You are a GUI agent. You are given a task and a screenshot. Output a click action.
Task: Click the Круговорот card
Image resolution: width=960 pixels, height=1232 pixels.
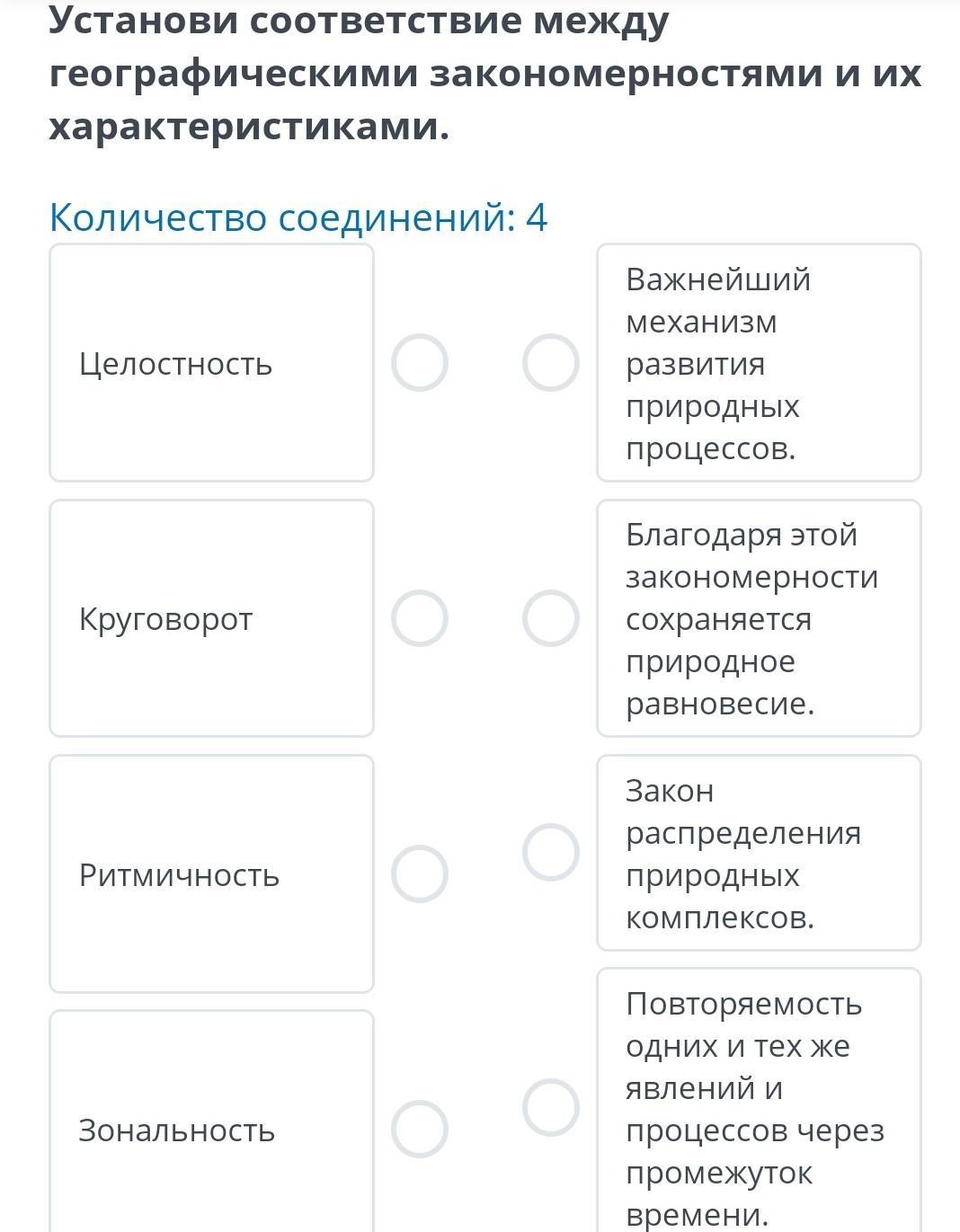211,618
